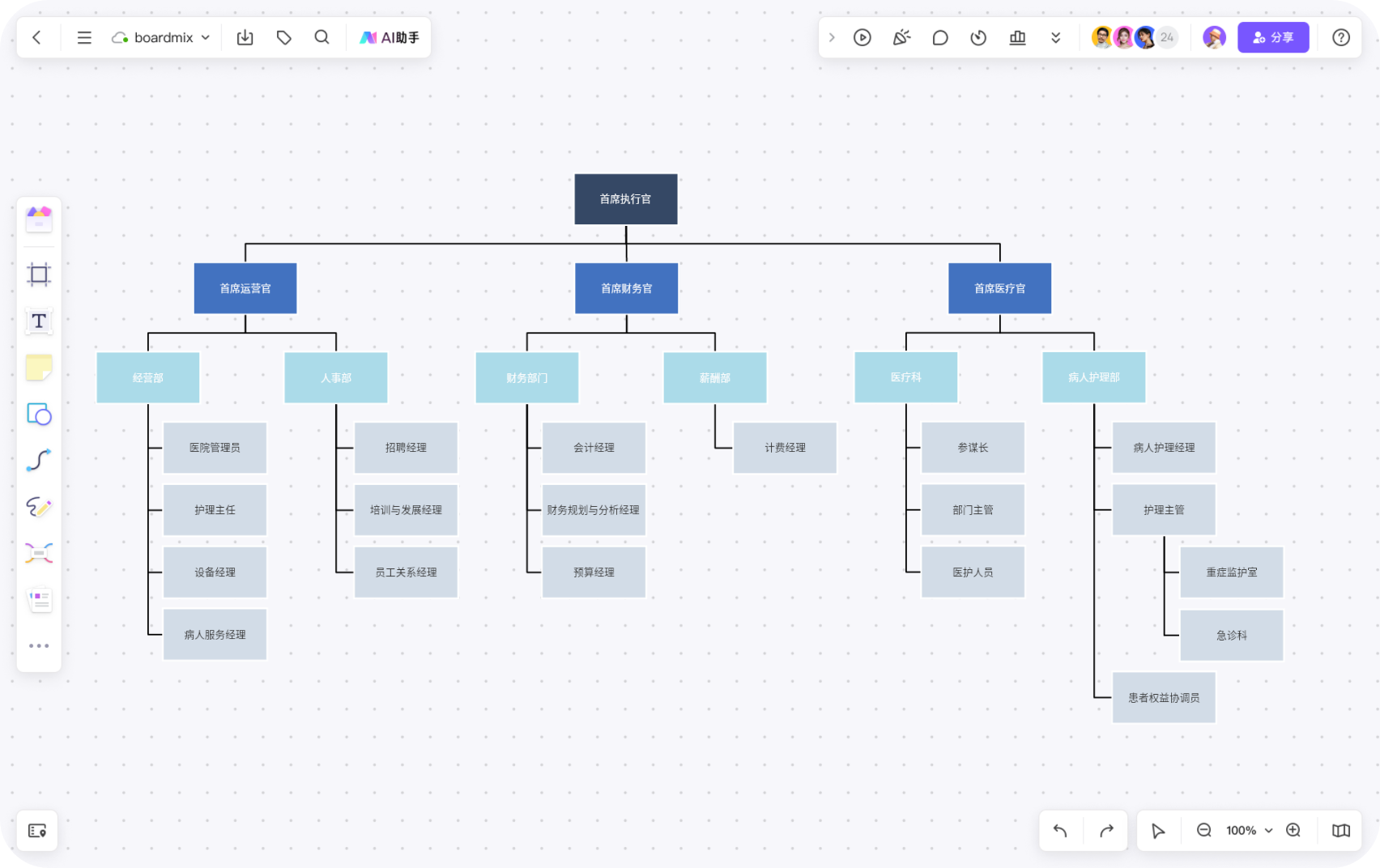Expand more tools double chevron
Viewport: 1380px width, 868px height.
tap(1055, 37)
